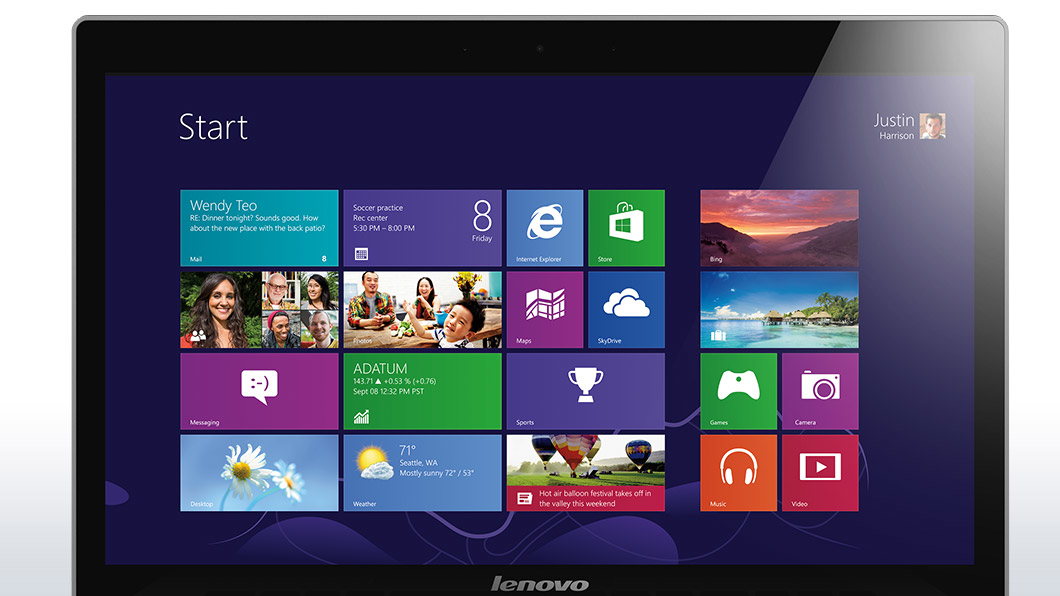
Task: Open the Messaging tile
Action: click(x=259, y=391)
